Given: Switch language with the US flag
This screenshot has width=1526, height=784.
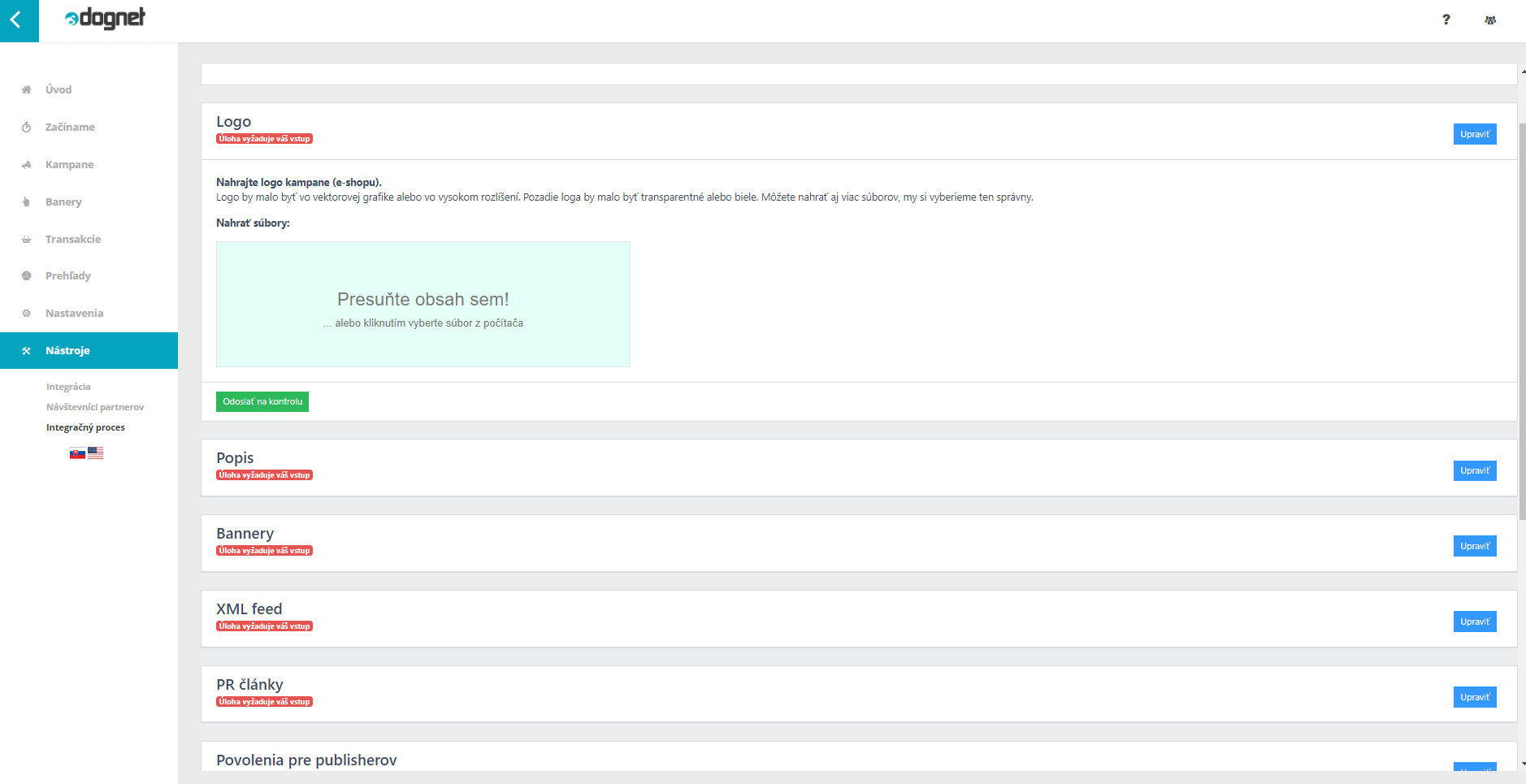Looking at the screenshot, I should (x=96, y=453).
